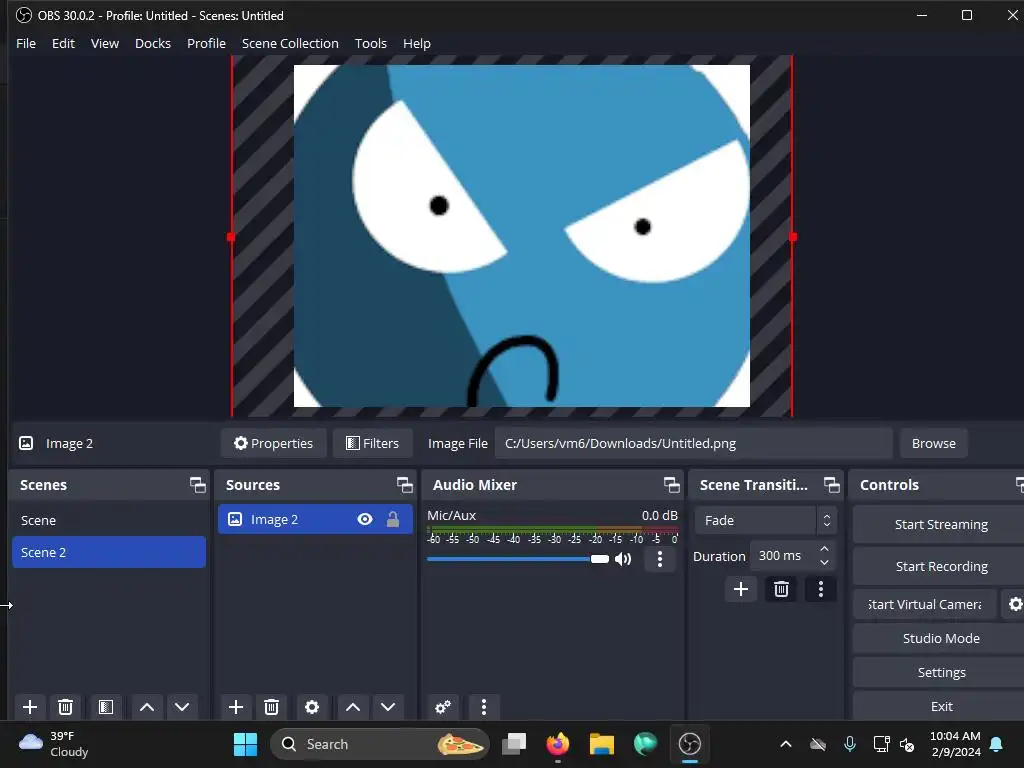Open Settings from Controls dock
Image resolution: width=1024 pixels, height=768 pixels.
[x=941, y=672]
